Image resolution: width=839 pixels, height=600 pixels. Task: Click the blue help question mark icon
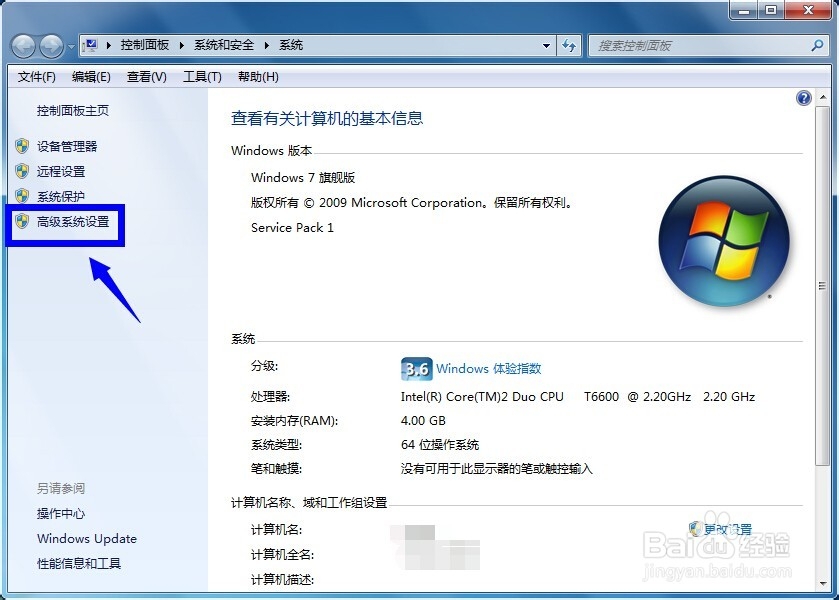[804, 98]
